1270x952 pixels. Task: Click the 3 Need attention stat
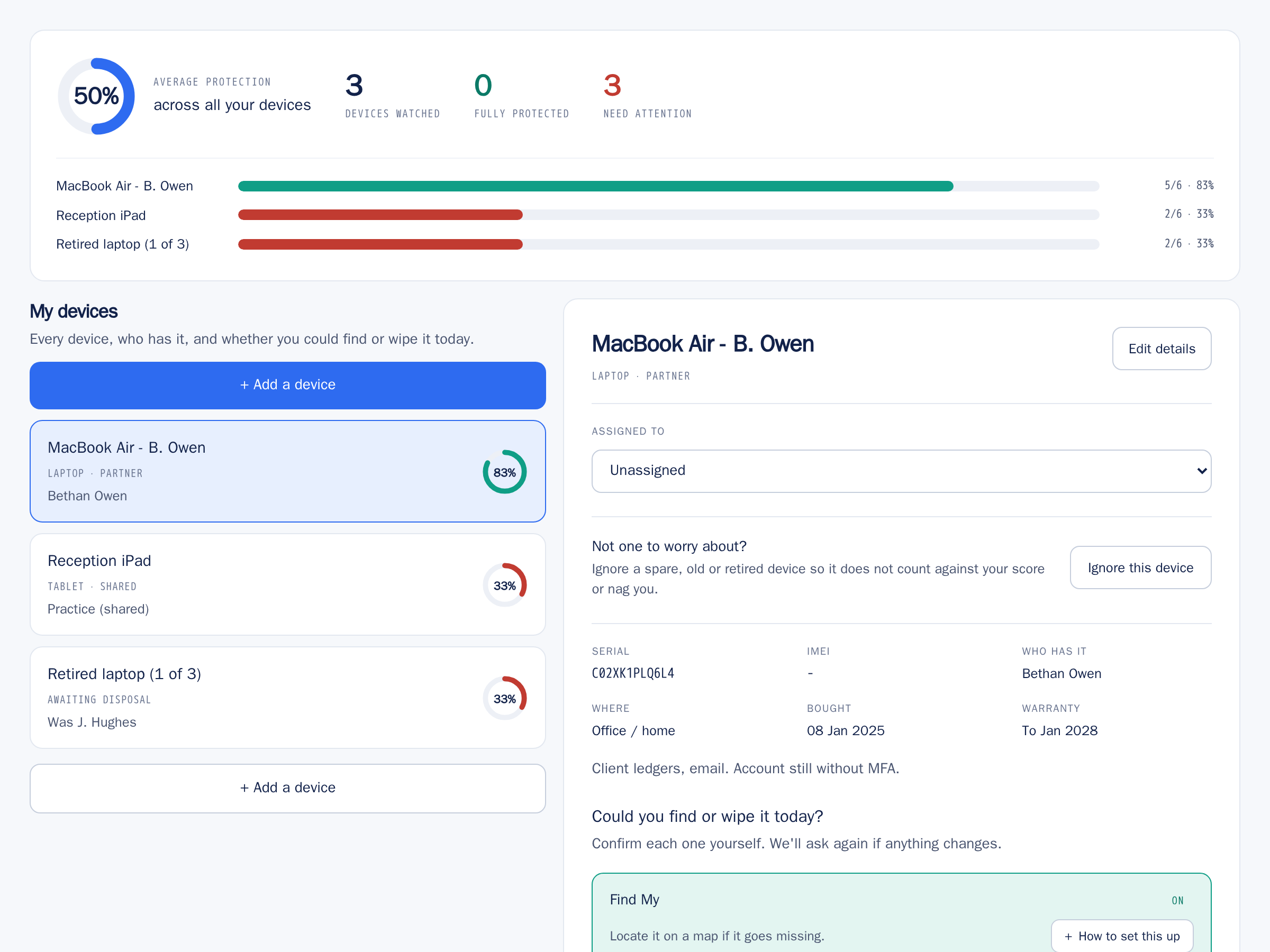pyautogui.click(x=647, y=95)
